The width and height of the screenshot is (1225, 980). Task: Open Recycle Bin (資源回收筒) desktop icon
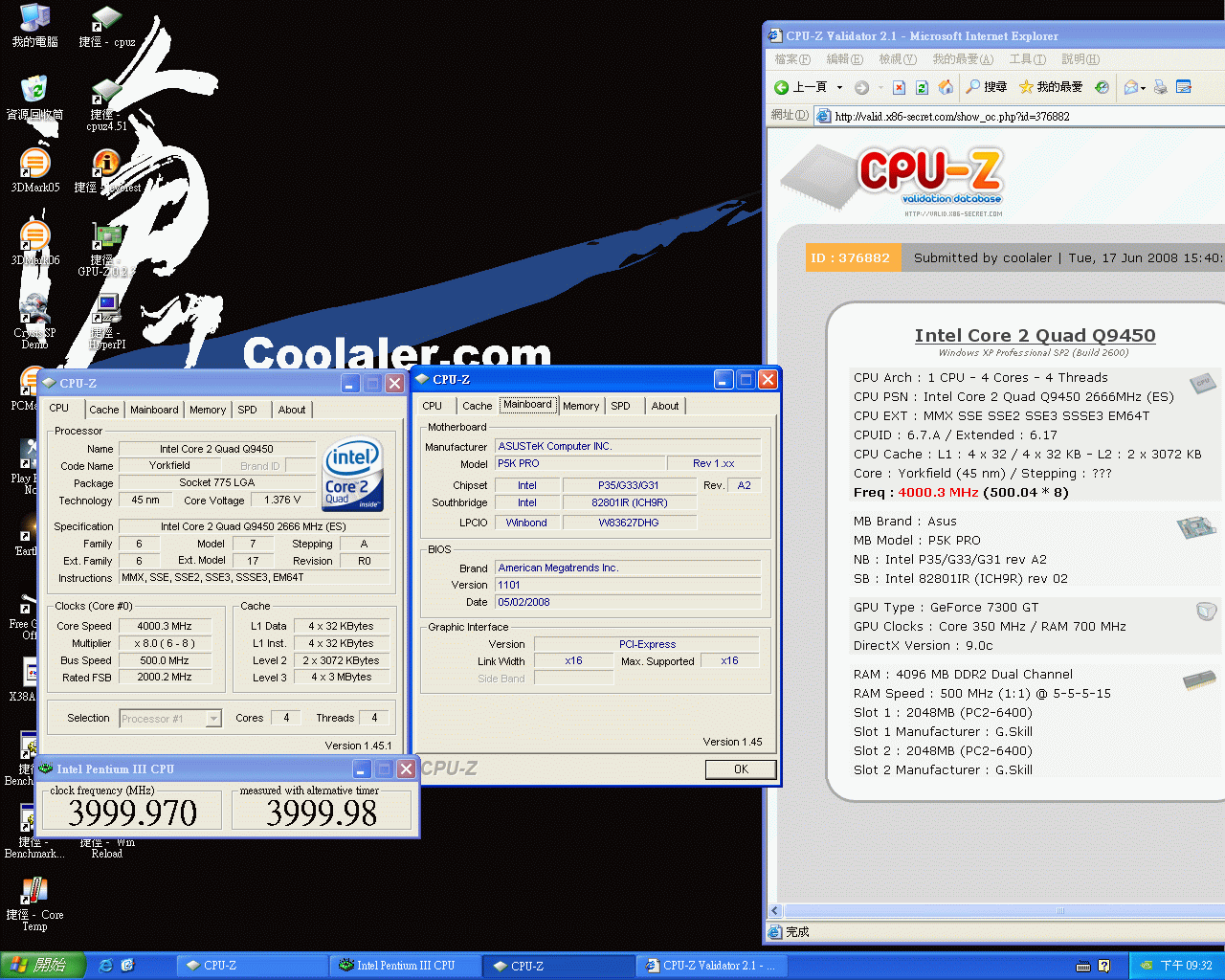point(34,99)
